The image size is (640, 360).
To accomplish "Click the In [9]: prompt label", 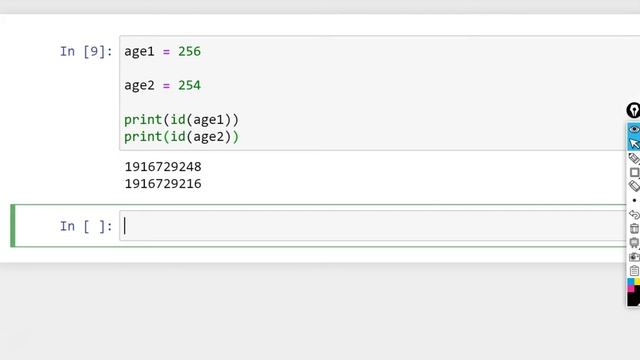I will click(x=86, y=51).
